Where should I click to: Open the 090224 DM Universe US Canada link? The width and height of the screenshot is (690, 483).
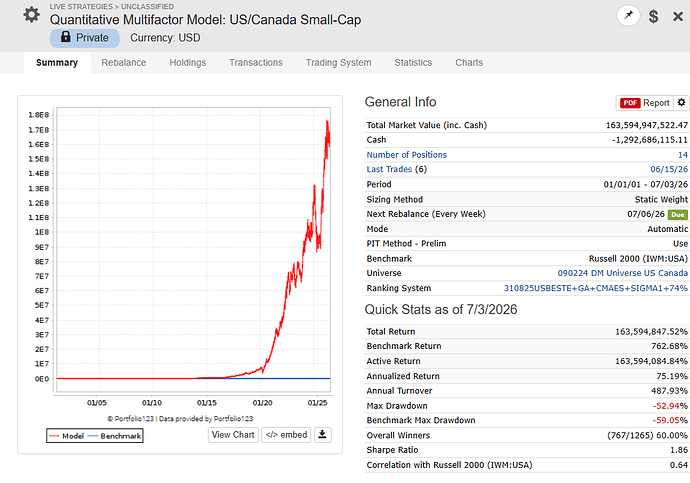pos(623,273)
